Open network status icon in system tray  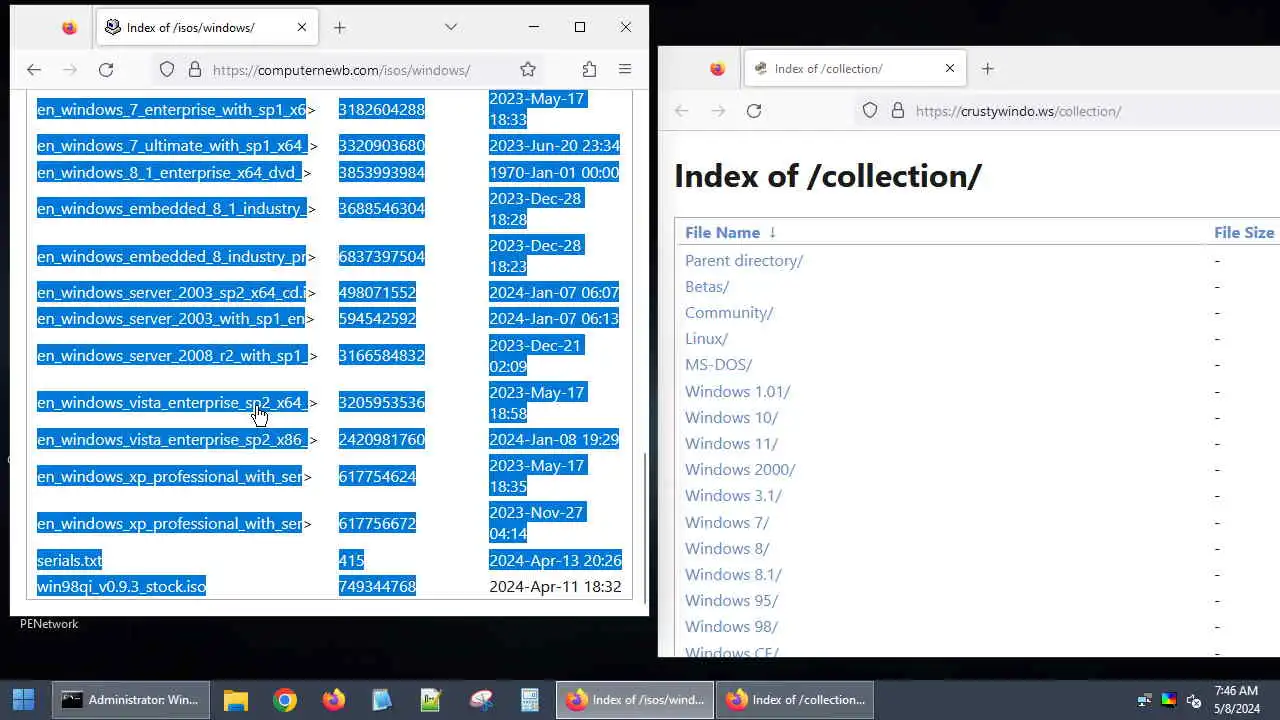[1145, 700]
